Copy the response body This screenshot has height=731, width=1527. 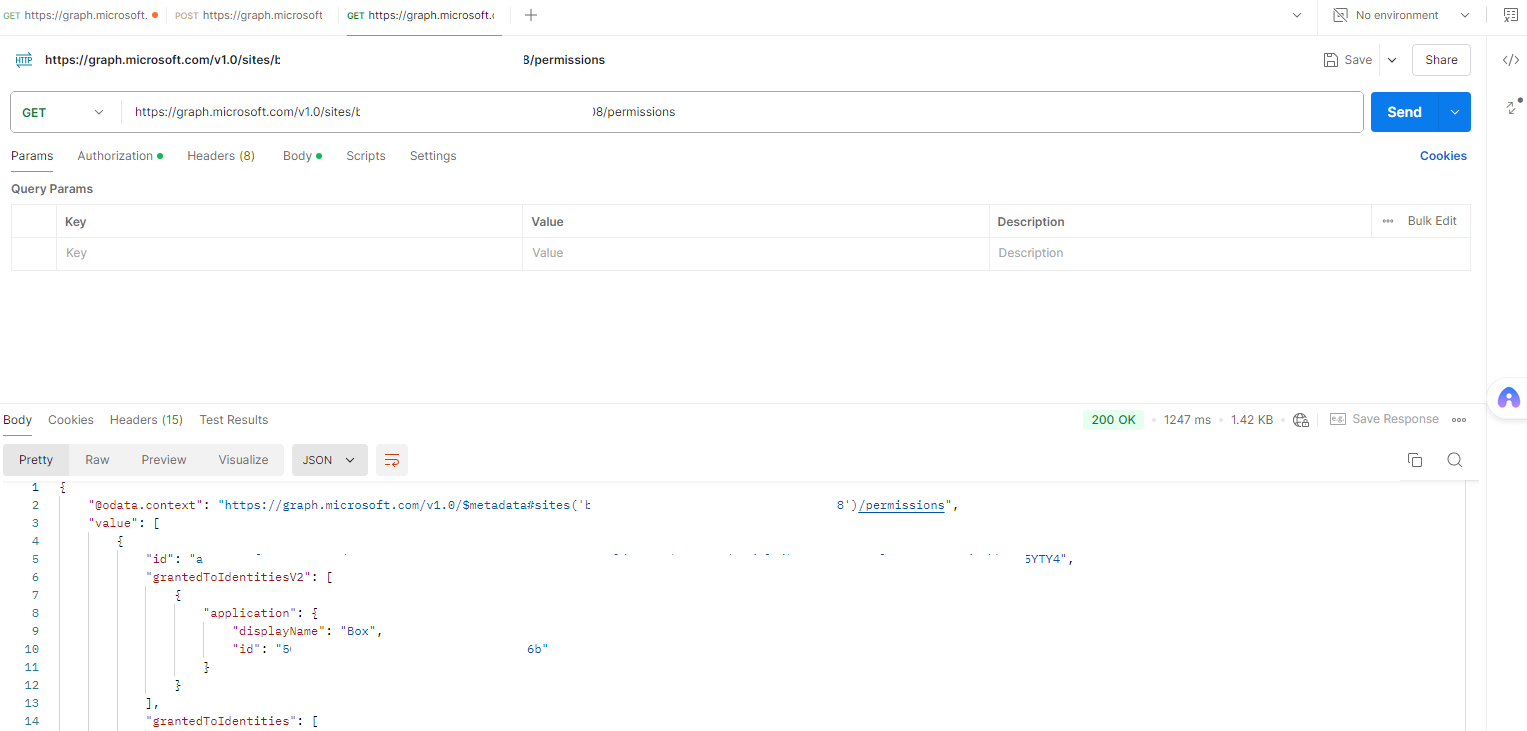[1414, 459]
